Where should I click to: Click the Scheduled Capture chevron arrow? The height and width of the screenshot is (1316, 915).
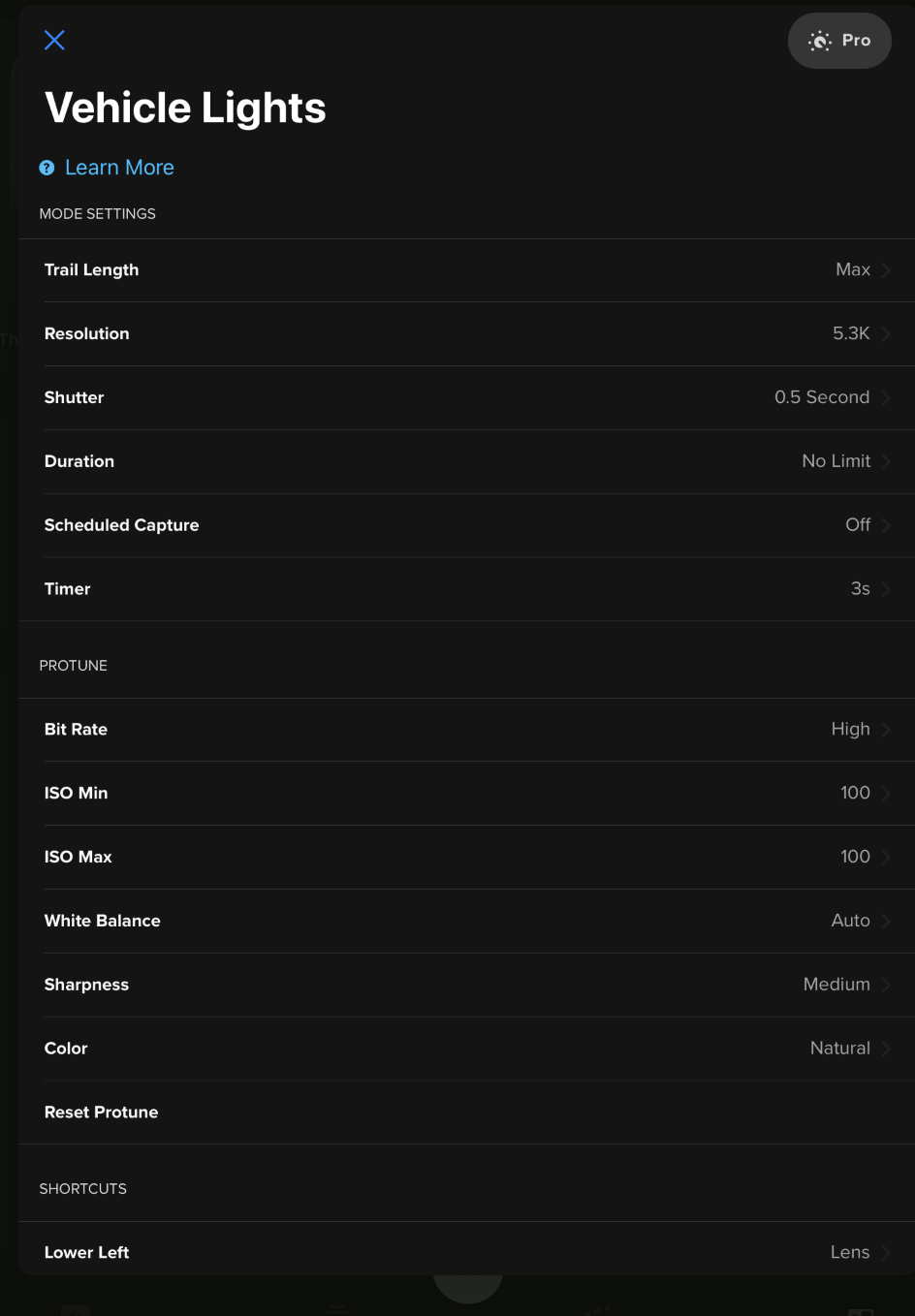click(886, 525)
